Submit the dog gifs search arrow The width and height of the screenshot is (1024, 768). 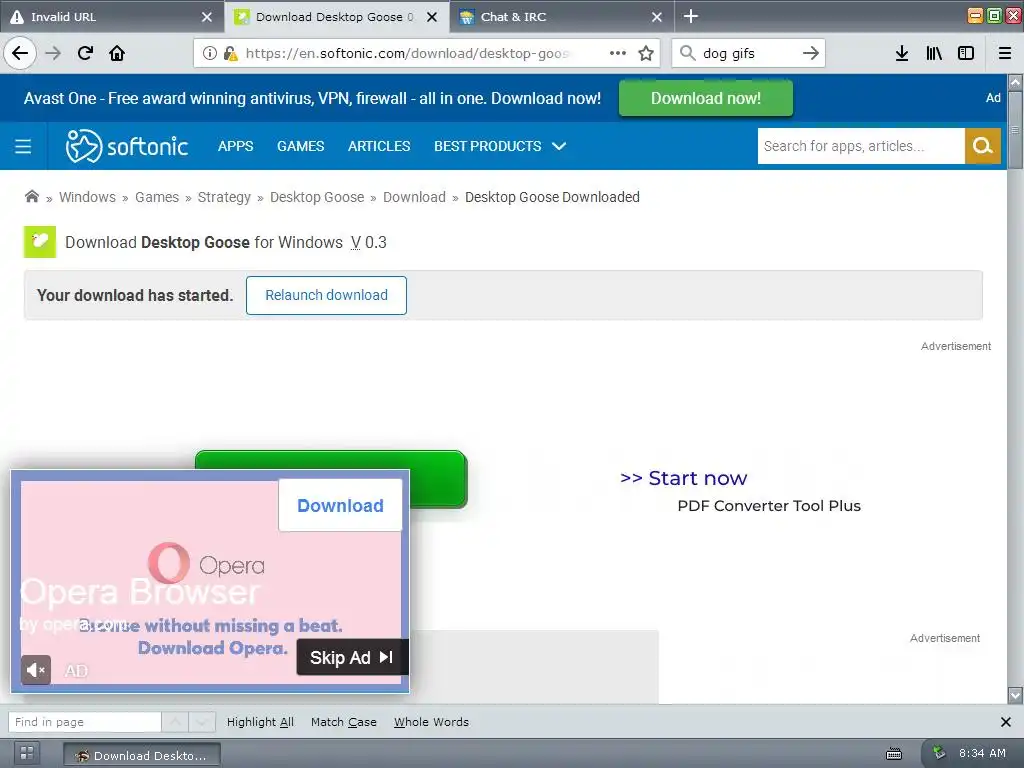810,53
